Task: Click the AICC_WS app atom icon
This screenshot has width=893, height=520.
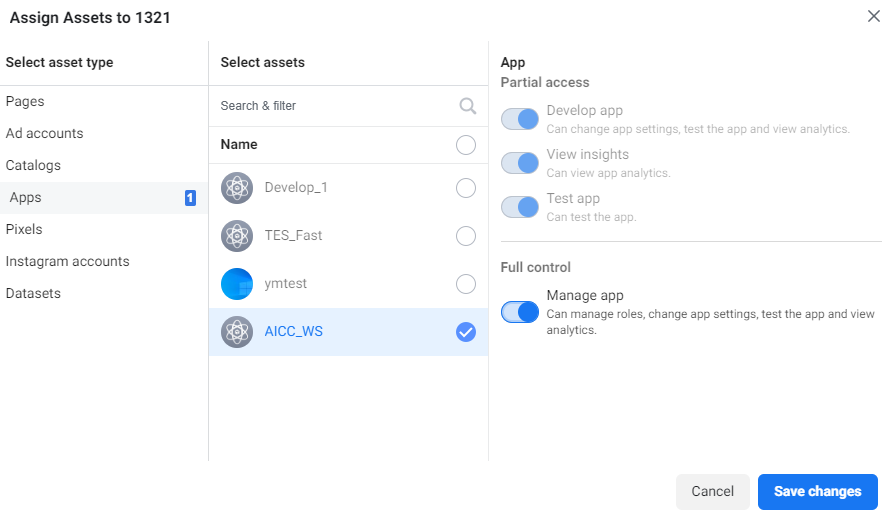Action: (x=237, y=332)
